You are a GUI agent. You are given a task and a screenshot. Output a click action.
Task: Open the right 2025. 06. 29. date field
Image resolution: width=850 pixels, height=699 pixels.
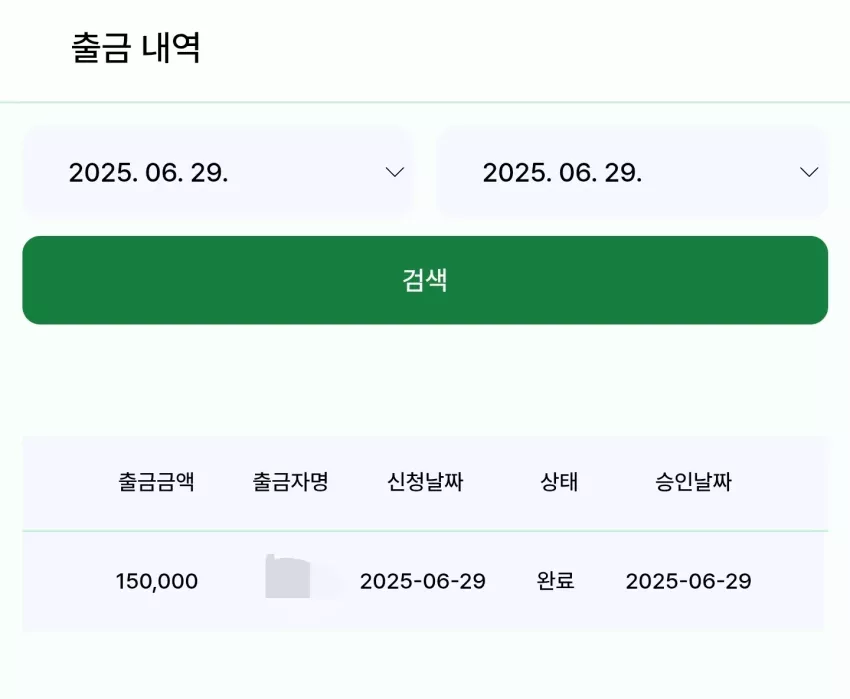(632, 172)
